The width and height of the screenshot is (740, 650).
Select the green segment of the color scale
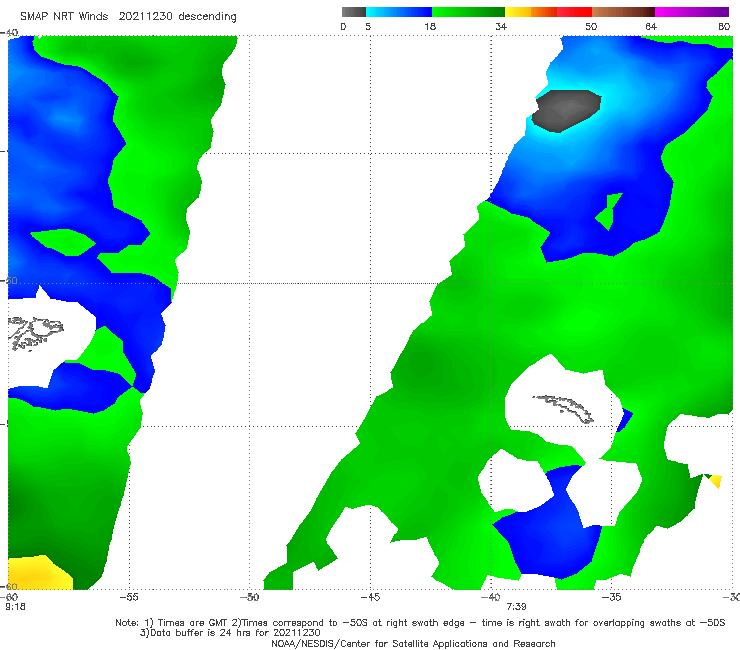(x=468, y=12)
